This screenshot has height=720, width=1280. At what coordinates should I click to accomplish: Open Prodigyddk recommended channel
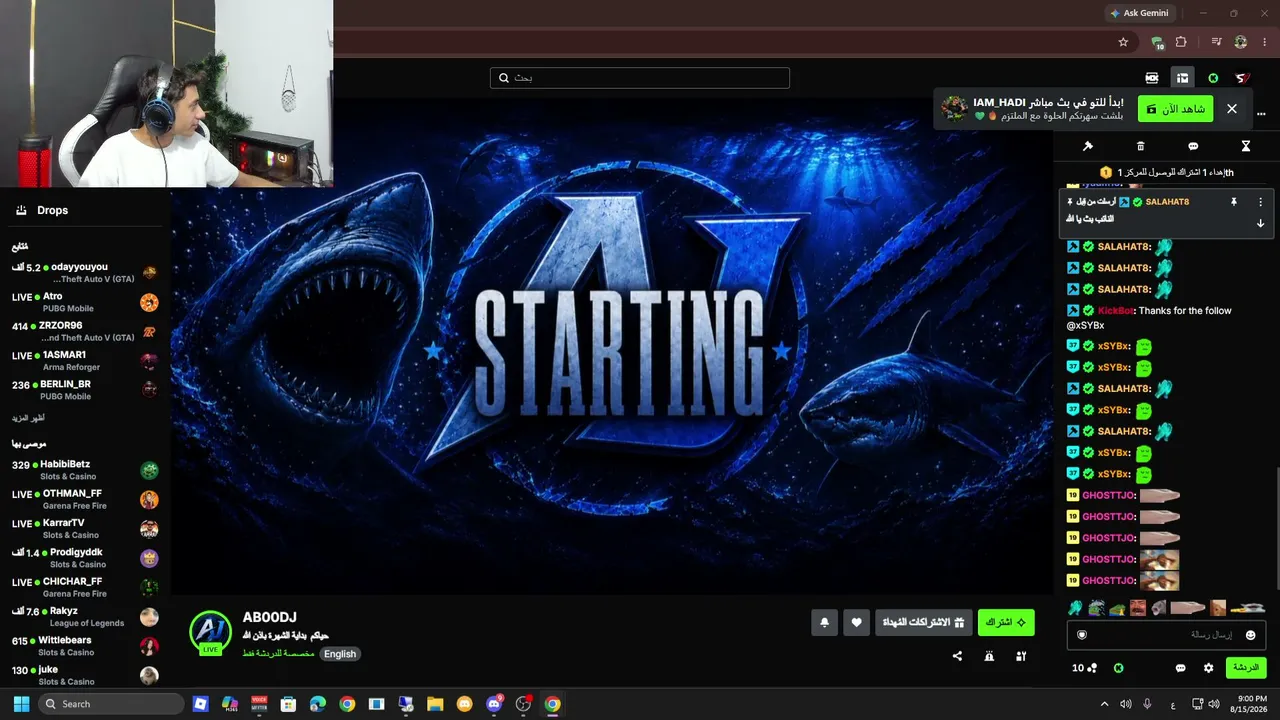(x=84, y=558)
